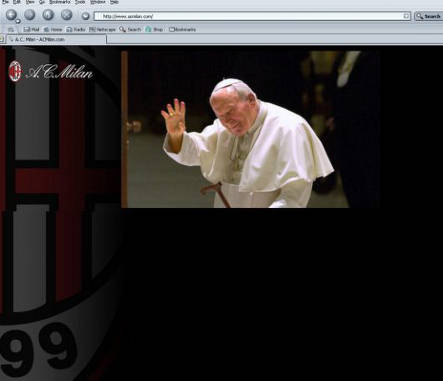Stop loading with the round X button
Screen dimensions: 443x381
coord(67,15)
